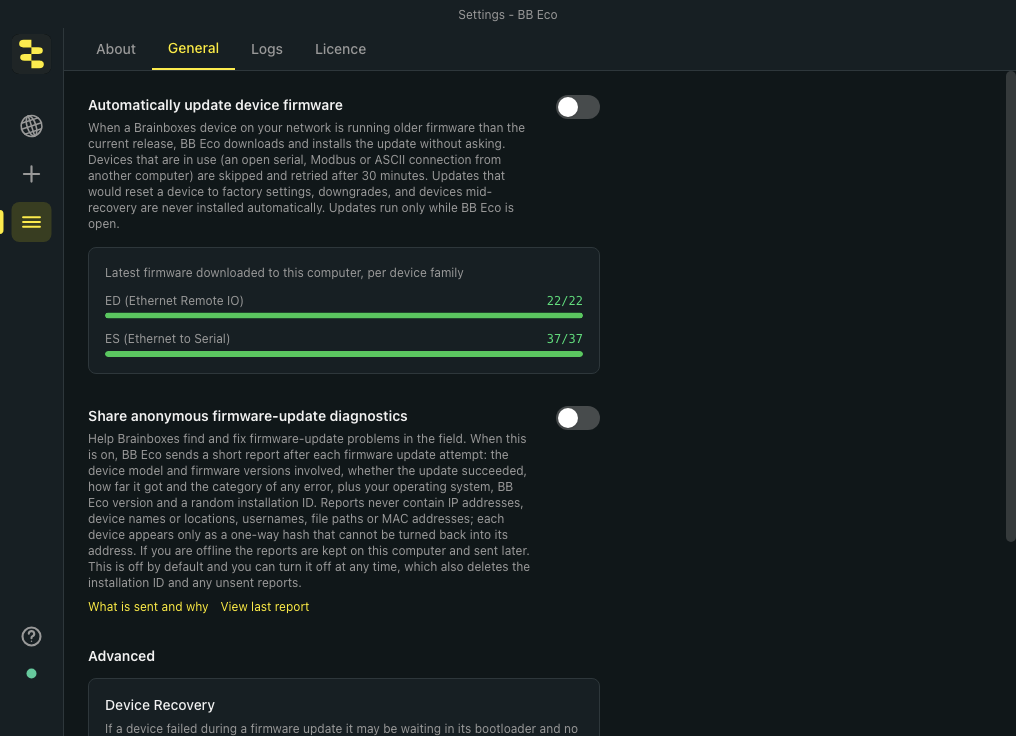
Task: Open the 'What is sent and why' link
Action: [148, 607]
